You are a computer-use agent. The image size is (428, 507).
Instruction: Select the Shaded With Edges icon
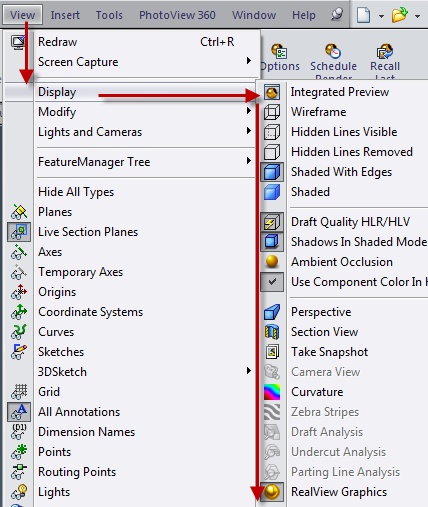tap(272, 172)
